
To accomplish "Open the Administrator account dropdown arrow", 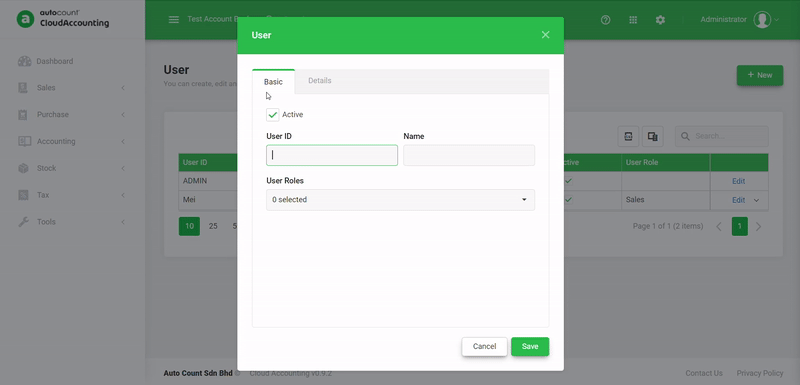I will [777, 20].
